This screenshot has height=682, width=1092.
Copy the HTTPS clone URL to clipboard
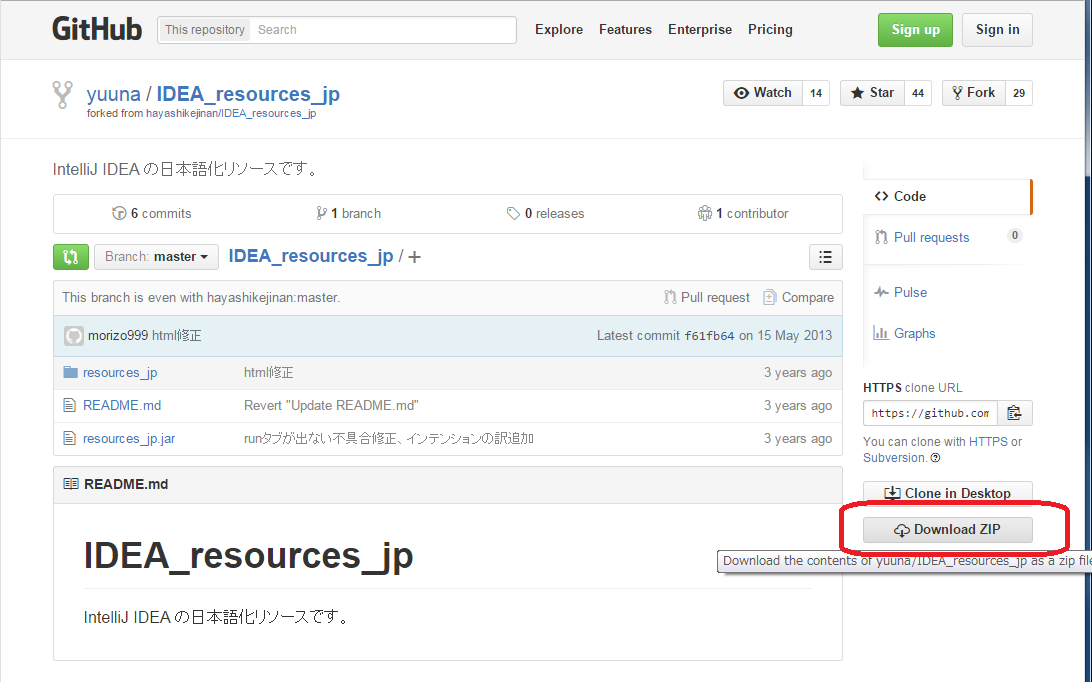pos(1015,413)
